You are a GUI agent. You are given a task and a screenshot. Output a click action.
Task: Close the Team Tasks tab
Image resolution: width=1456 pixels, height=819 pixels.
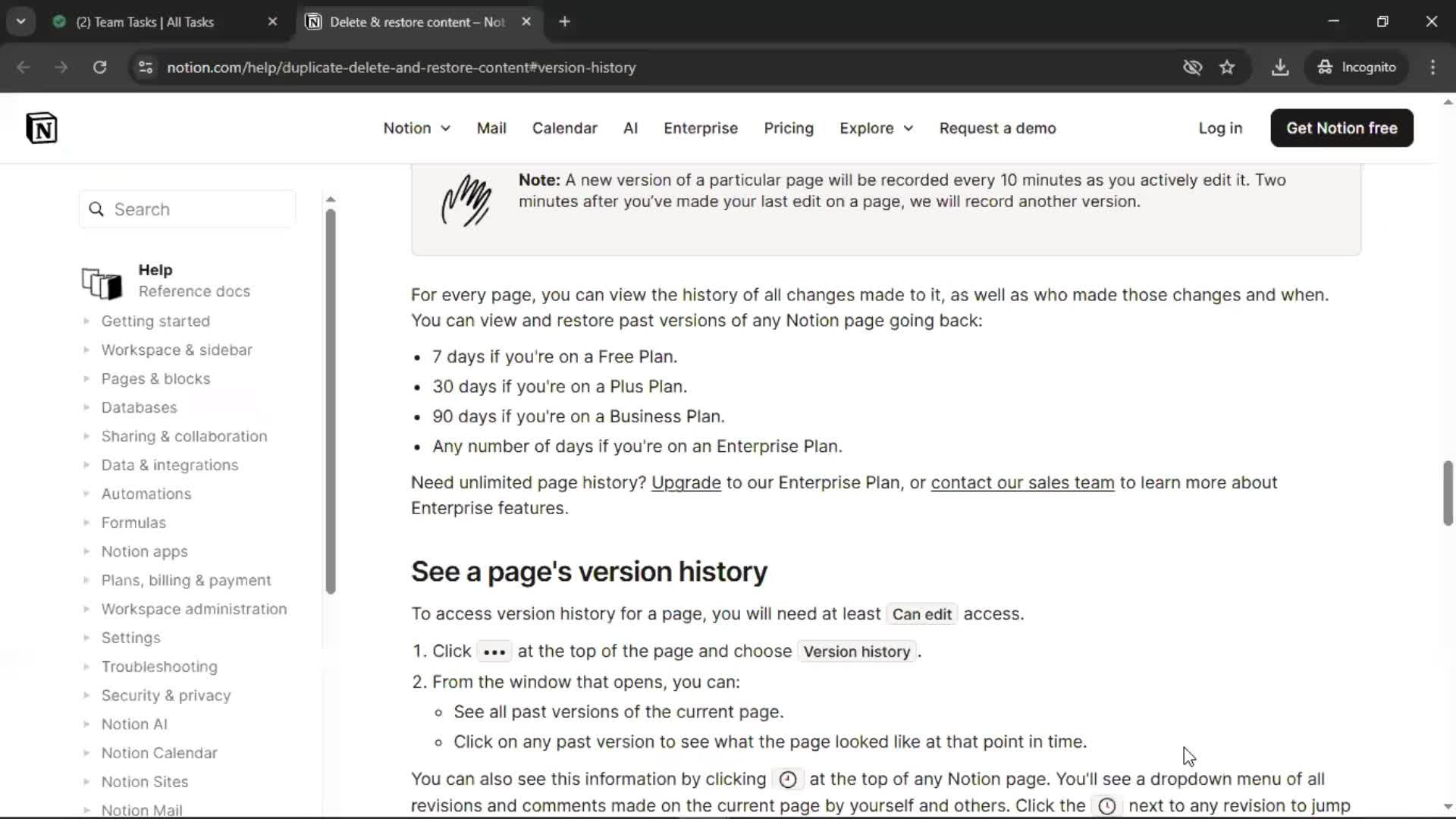[272, 21]
